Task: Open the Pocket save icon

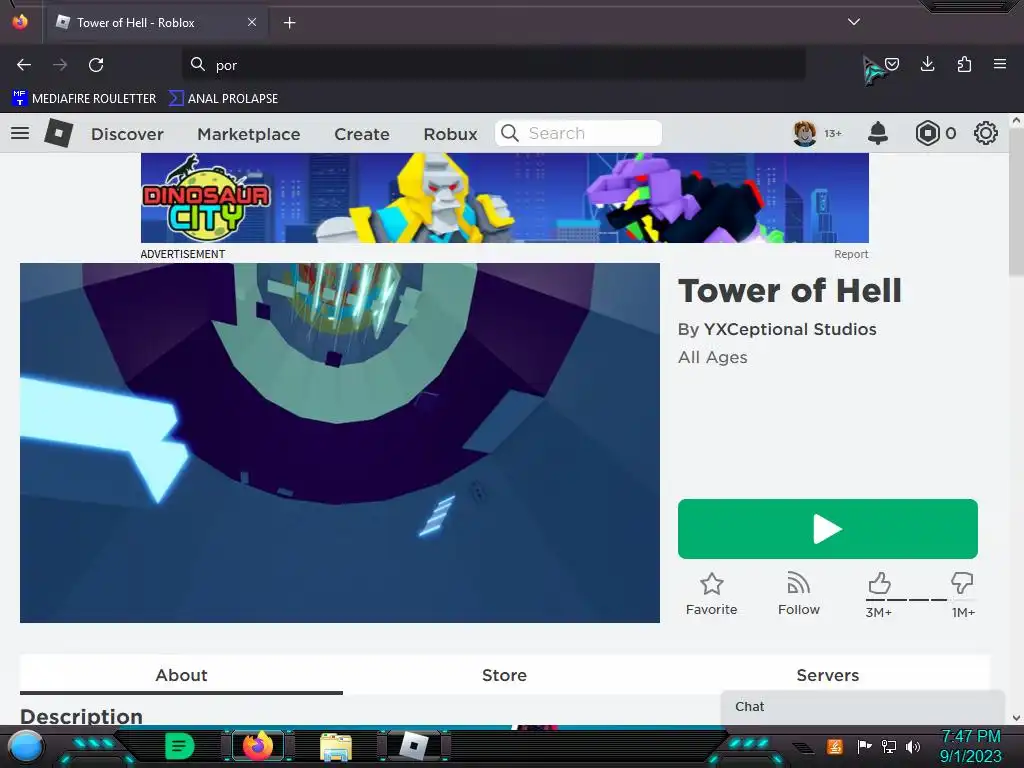Action: tap(892, 64)
